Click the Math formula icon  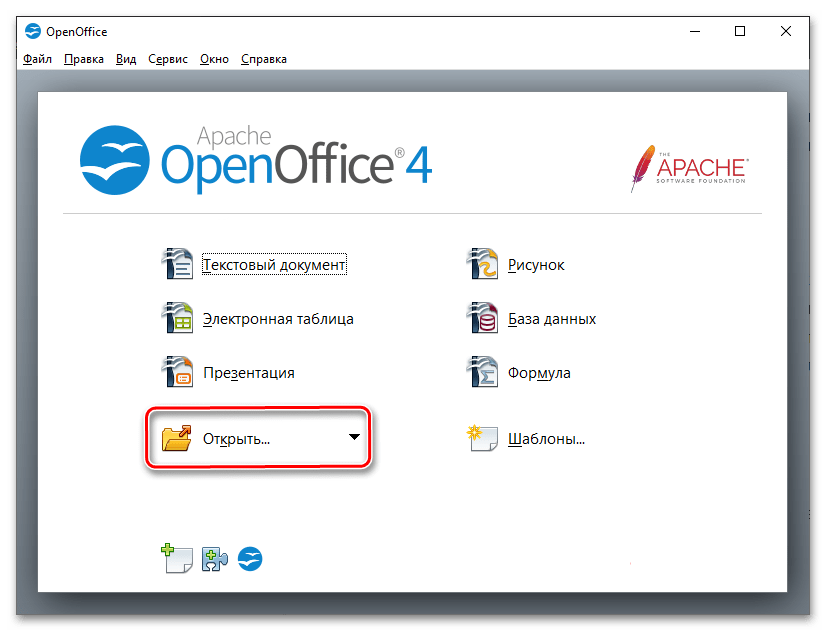(x=482, y=372)
